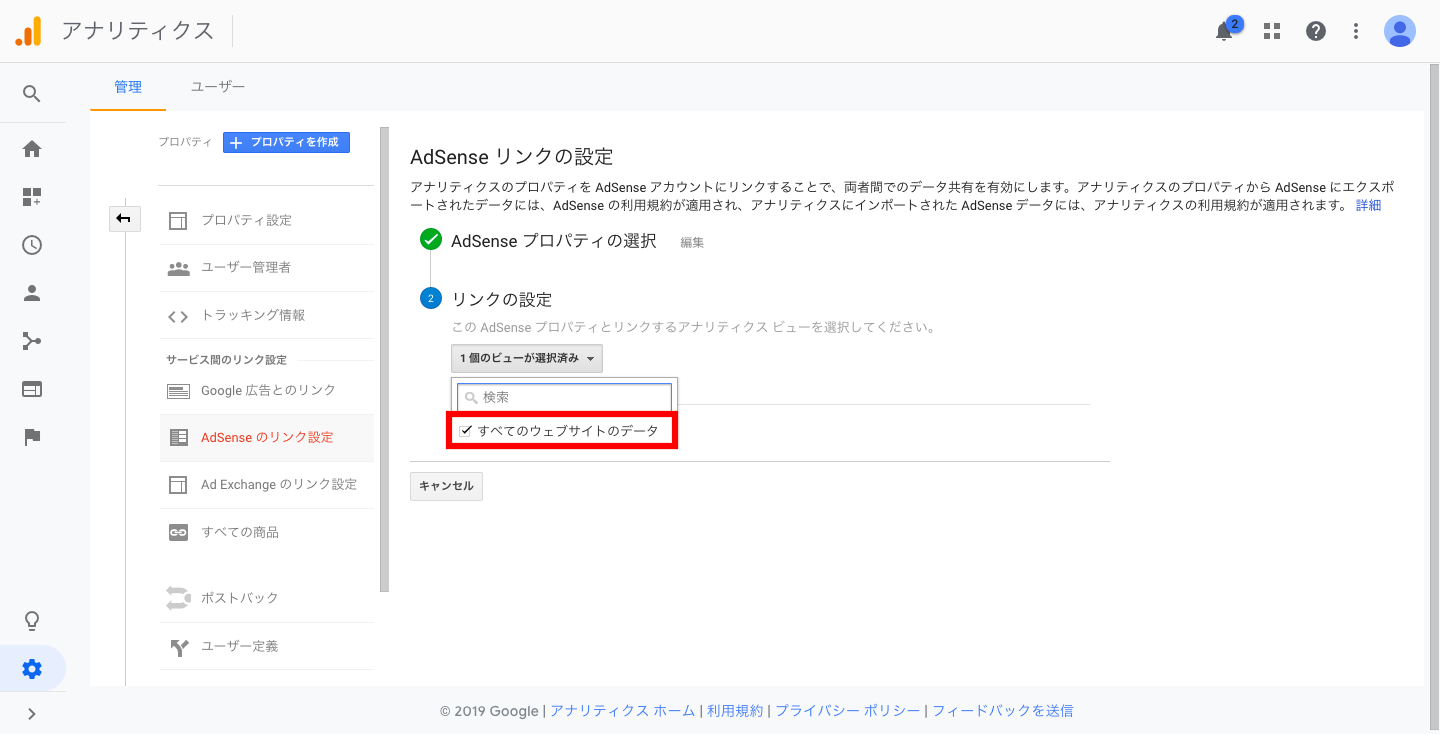Click the search magnifier in sidebar
This screenshot has width=1440, height=734.
pyautogui.click(x=32, y=94)
